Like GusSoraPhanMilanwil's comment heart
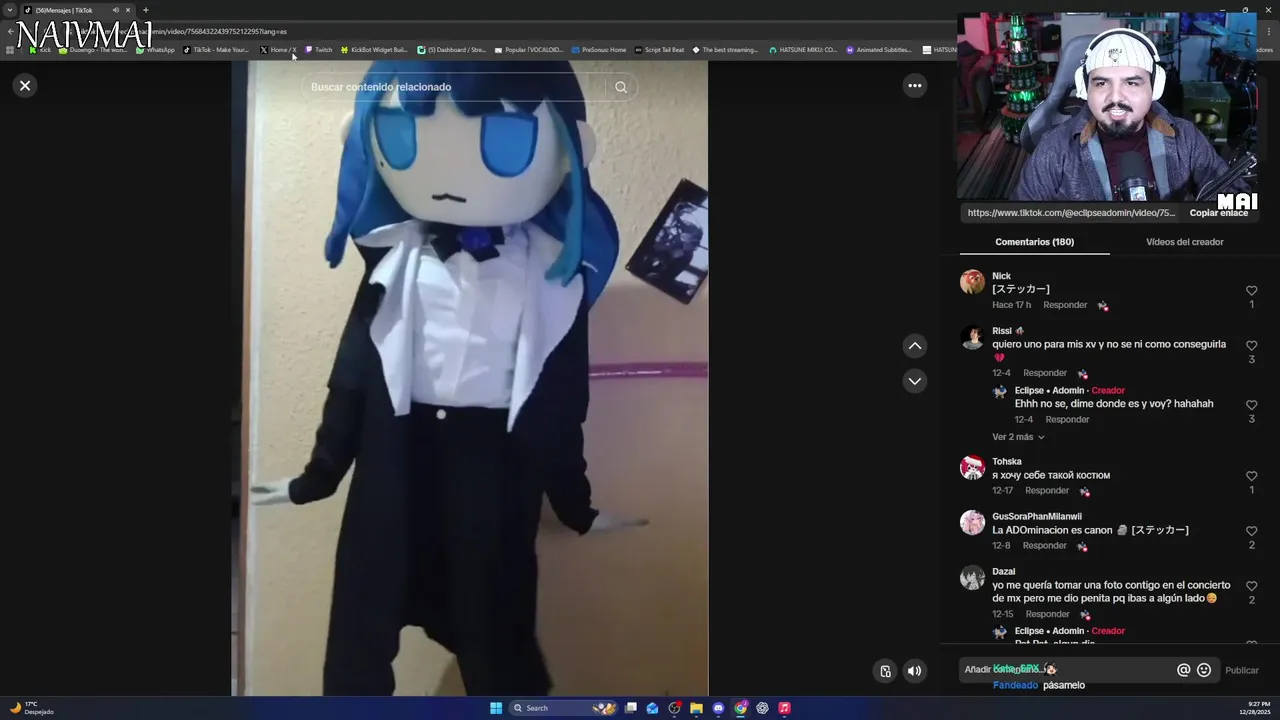This screenshot has width=1280, height=720. pos(1251,531)
